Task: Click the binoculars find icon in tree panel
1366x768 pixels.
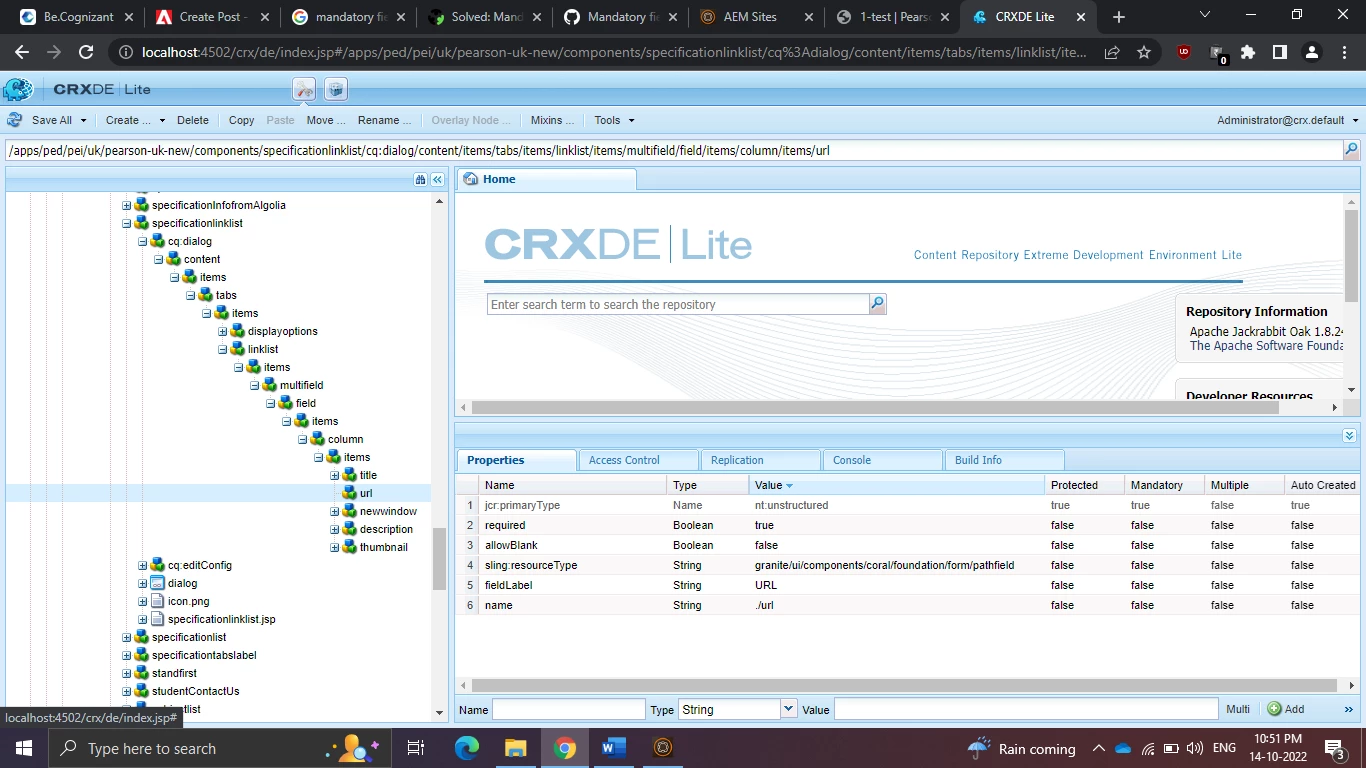Action: click(x=421, y=179)
